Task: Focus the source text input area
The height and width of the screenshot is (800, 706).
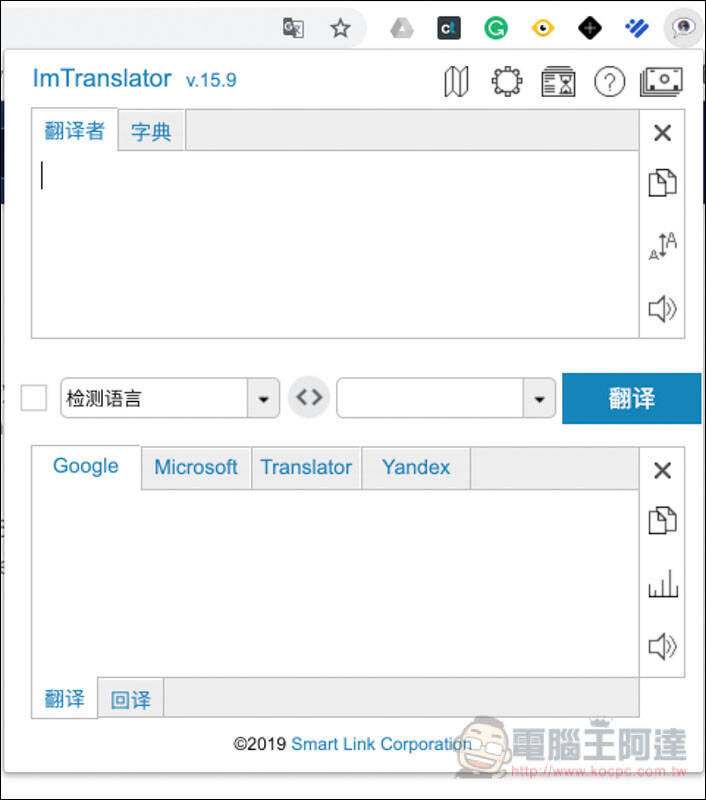Action: pyautogui.click(x=335, y=244)
